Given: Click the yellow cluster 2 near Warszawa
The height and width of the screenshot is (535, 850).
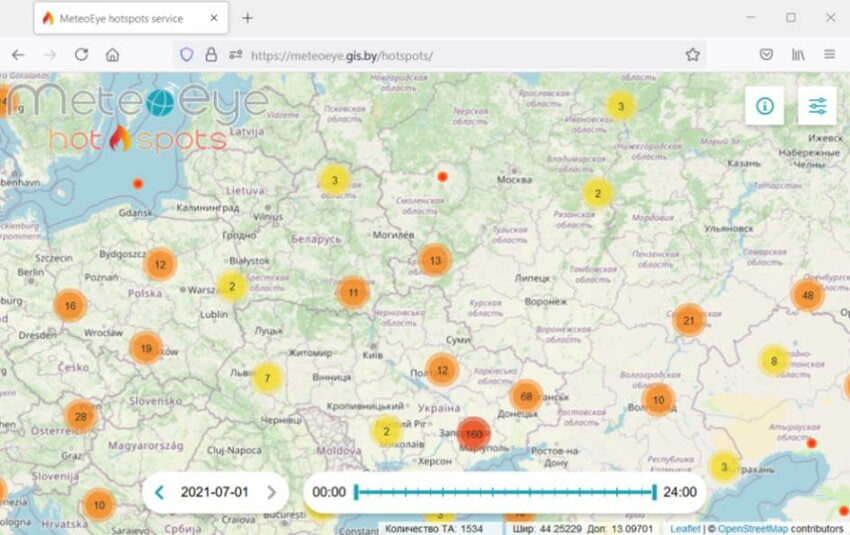Looking at the screenshot, I should pyautogui.click(x=232, y=287).
